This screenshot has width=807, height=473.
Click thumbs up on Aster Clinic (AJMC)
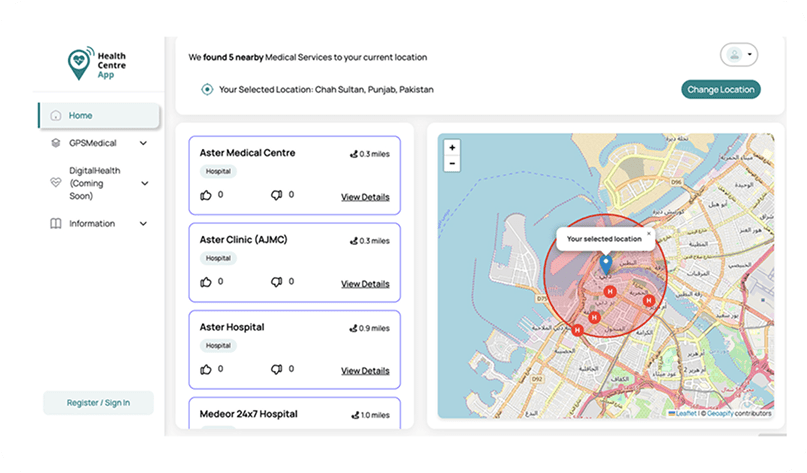[206, 283]
